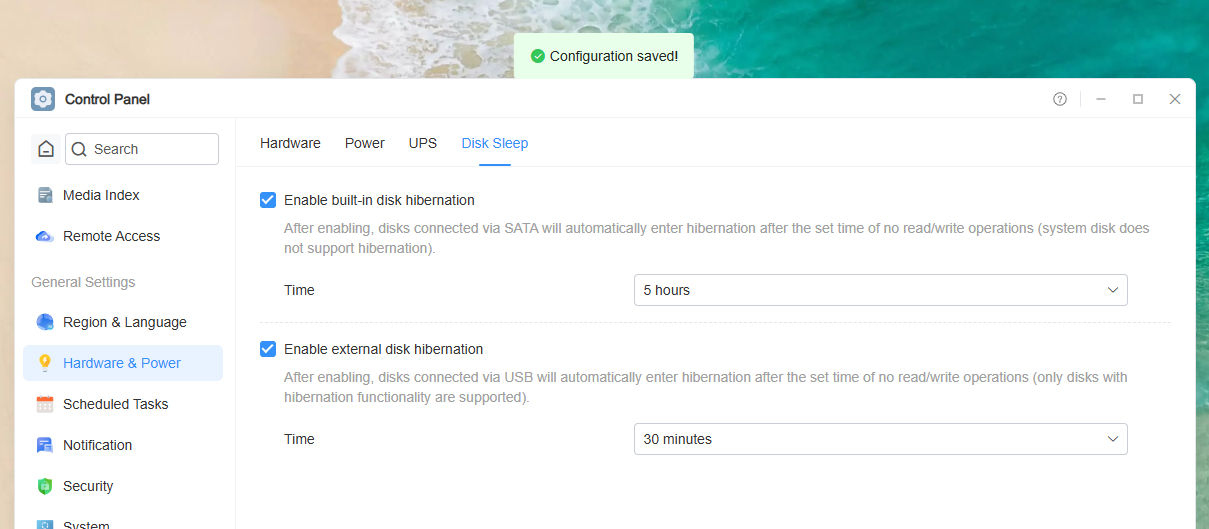
Task: Open the built-in disk Time dropdown
Action: pos(880,290)
